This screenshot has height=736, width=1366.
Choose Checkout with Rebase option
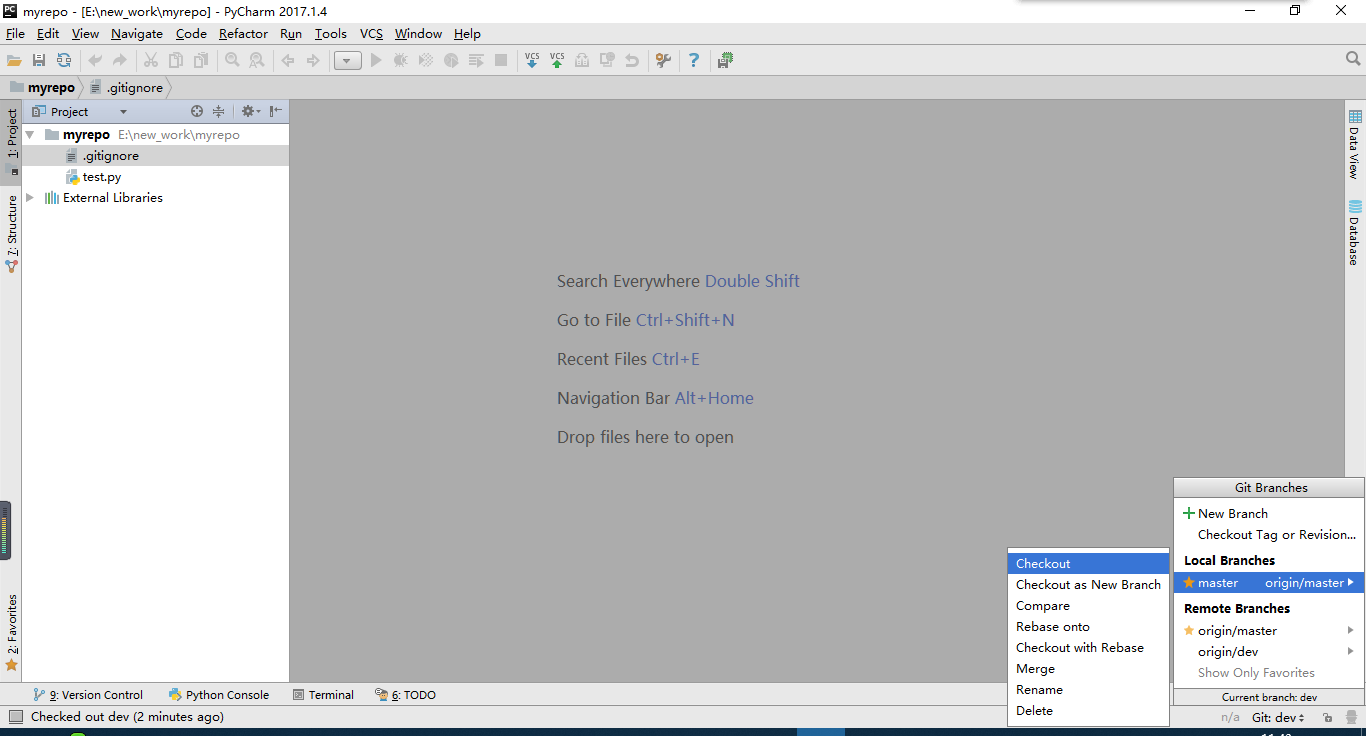(1088, 648)
